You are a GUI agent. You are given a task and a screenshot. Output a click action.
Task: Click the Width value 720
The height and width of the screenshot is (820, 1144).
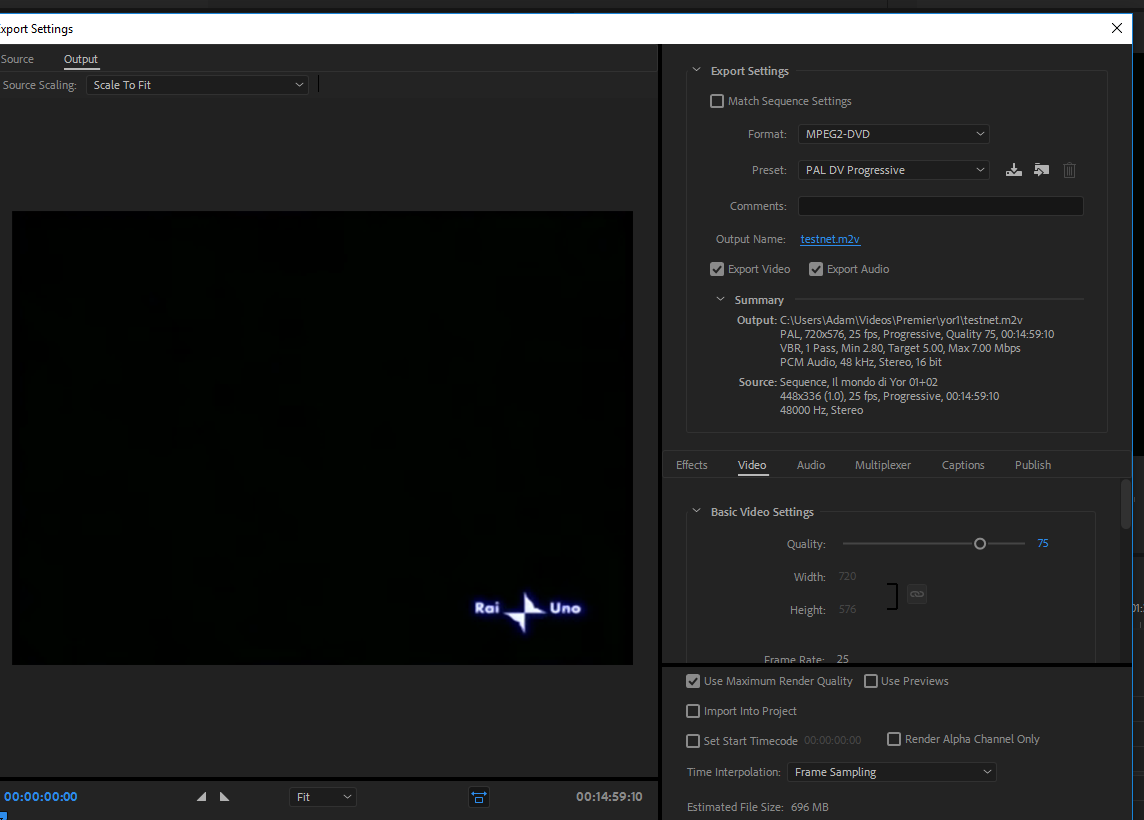click(x=847, y=576)
